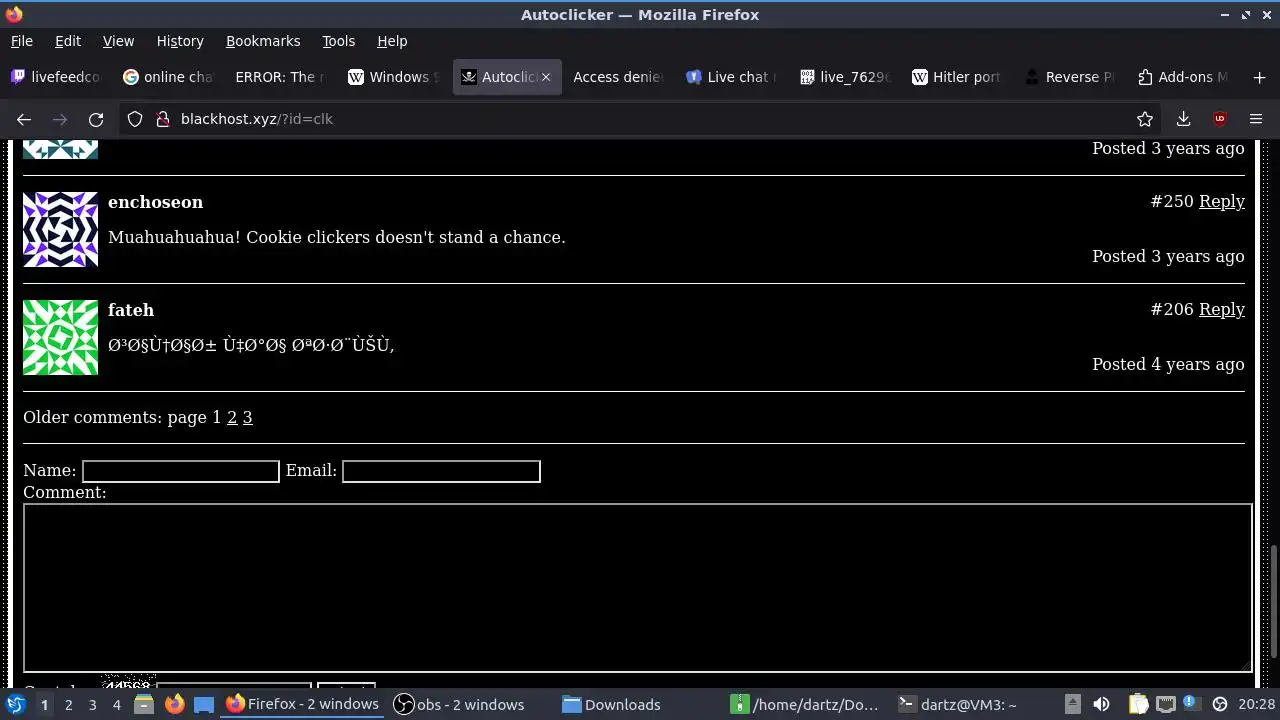1280x720 pixels.
Task: Click the fateh username
Action: tap(131, 310)
